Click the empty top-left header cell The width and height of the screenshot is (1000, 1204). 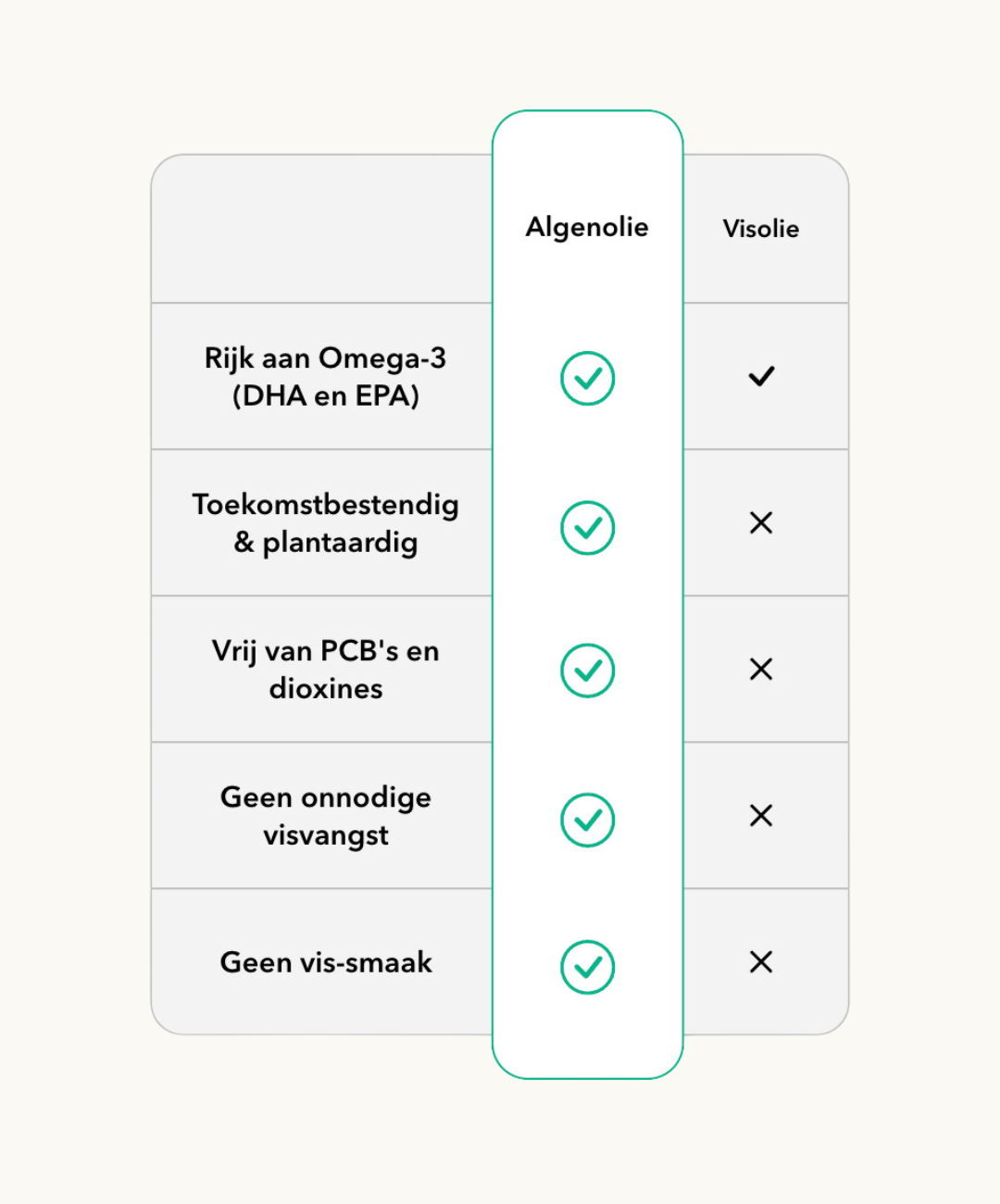pyautogui.click(x=321, y=229)
